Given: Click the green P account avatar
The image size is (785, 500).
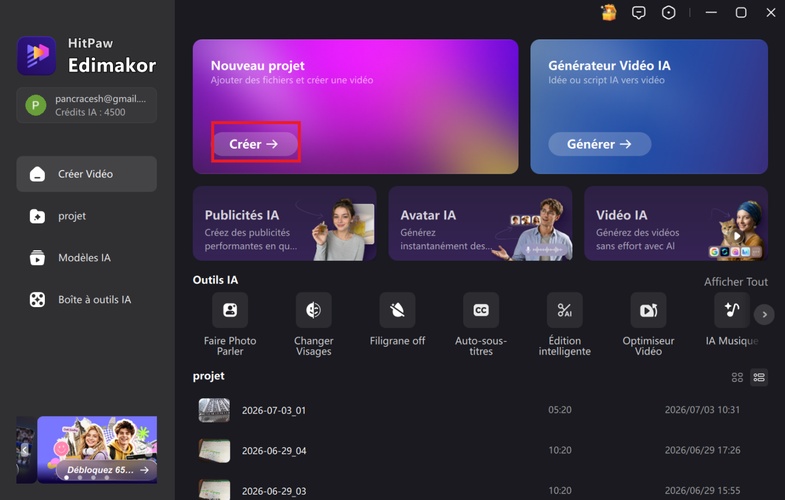Looking at the screenshot, I should pyautogui.click(x=36, y=105).
